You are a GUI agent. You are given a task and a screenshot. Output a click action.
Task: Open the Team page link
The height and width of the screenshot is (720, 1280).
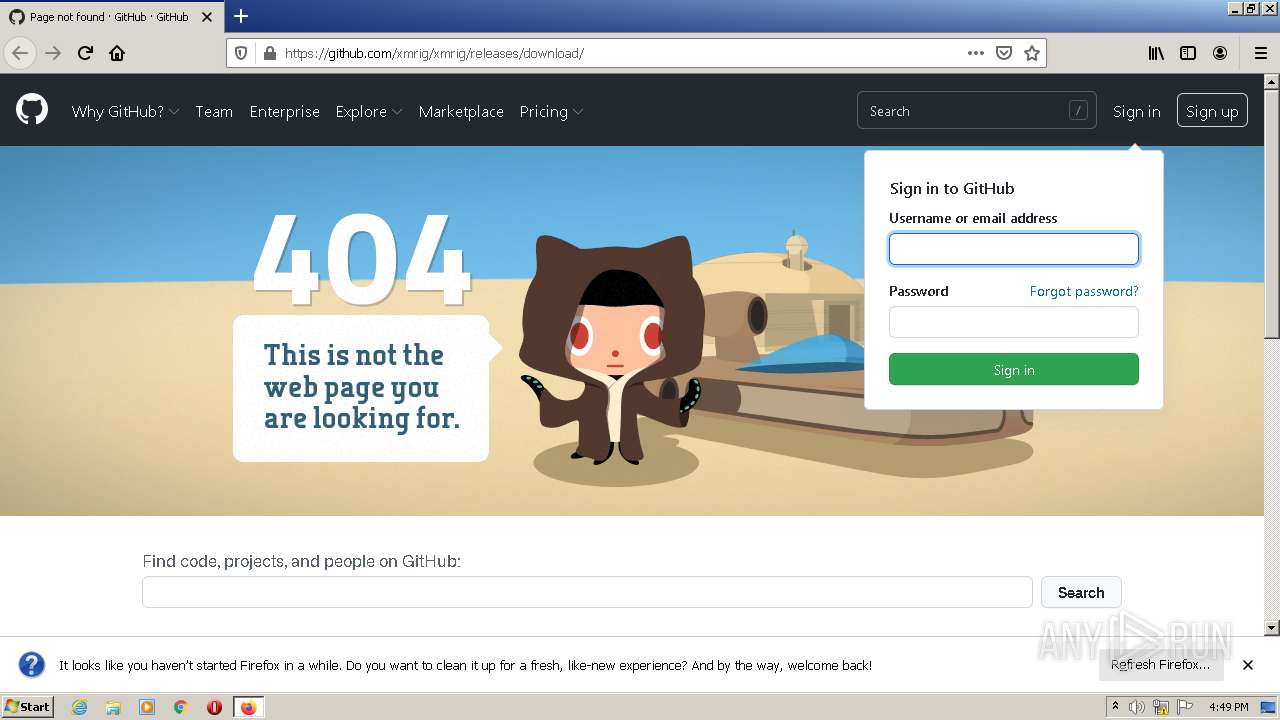click(x=214, y=111)
